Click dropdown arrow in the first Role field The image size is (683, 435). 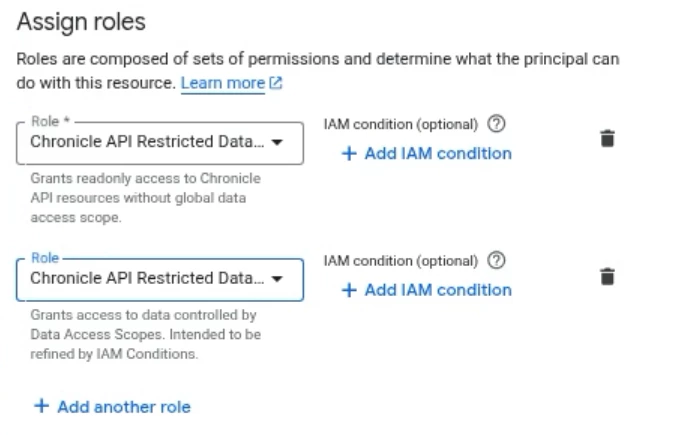pyautogui.click(x=278, y=142)
